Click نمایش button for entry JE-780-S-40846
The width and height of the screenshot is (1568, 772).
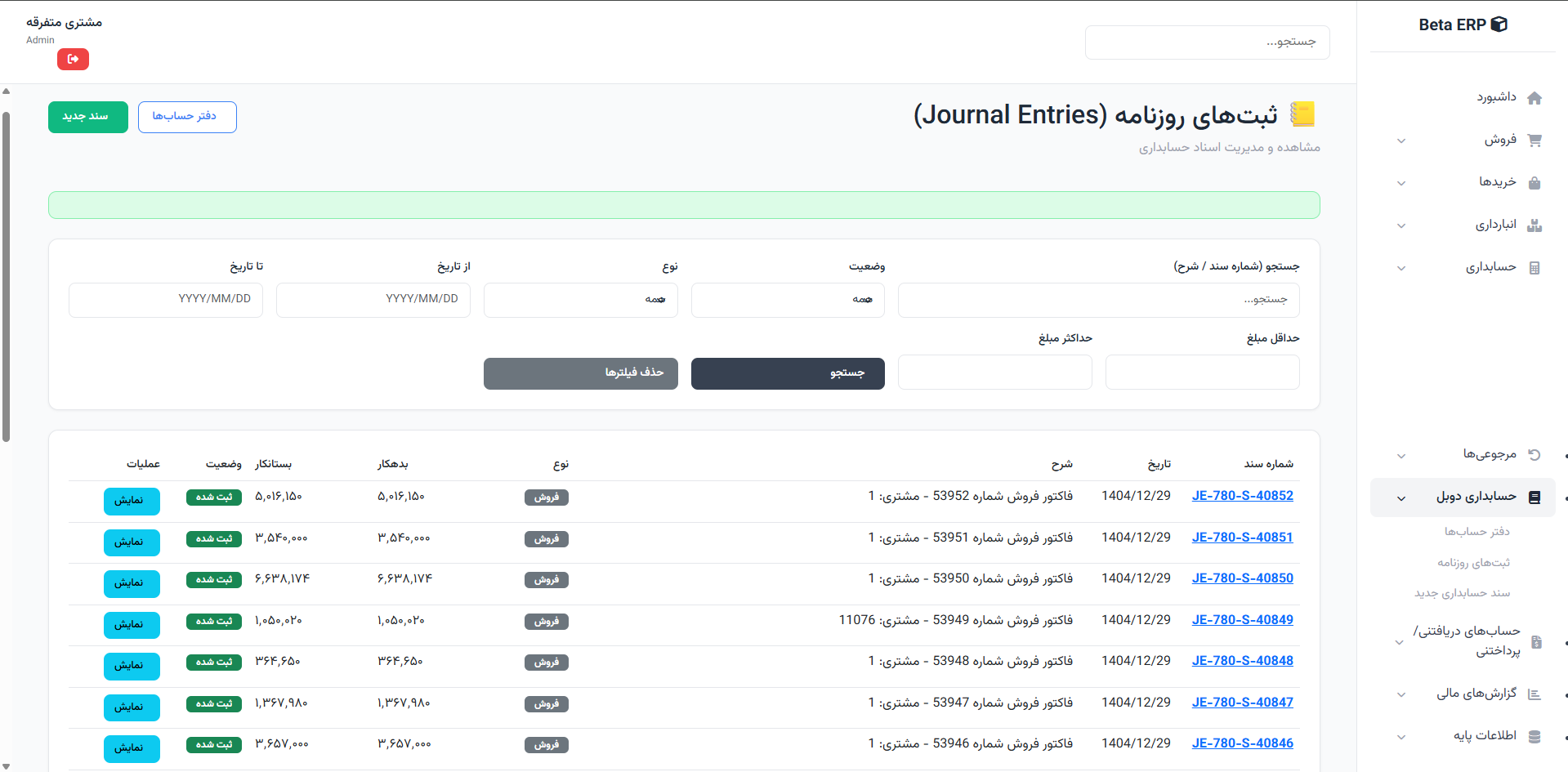click(132, 748)
